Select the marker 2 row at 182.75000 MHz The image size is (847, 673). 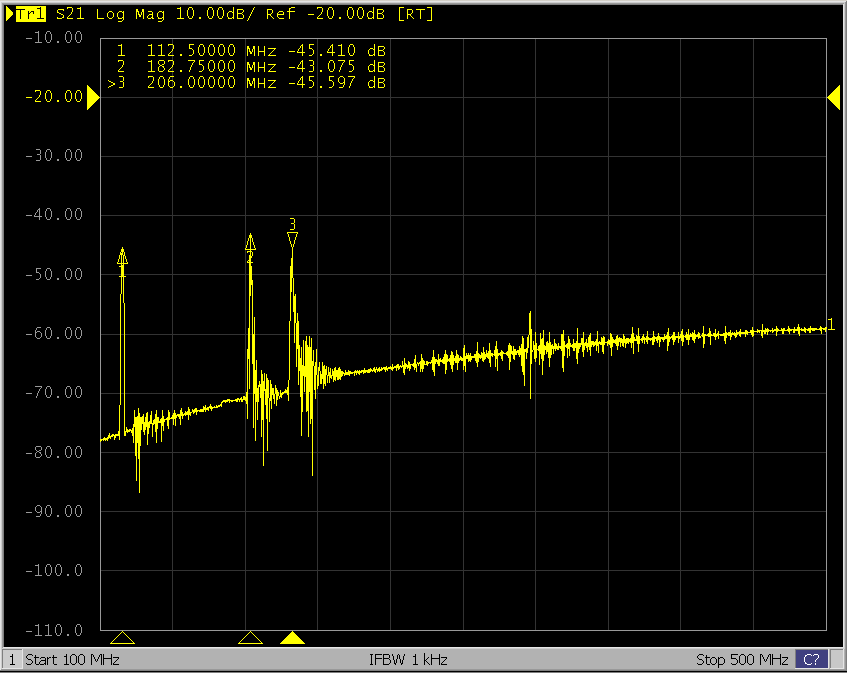coord(250,66)
